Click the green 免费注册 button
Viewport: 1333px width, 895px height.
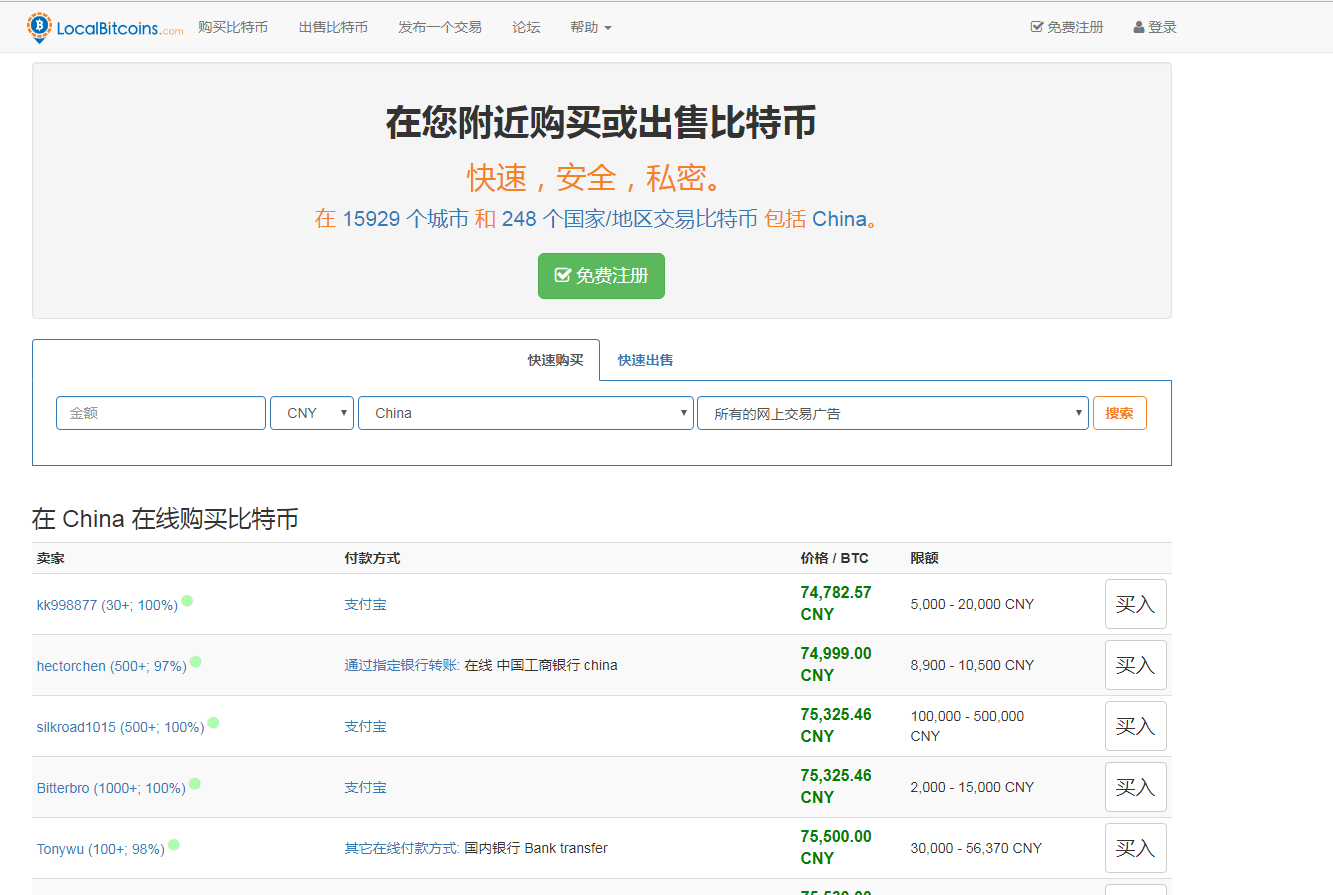[601, 276]
